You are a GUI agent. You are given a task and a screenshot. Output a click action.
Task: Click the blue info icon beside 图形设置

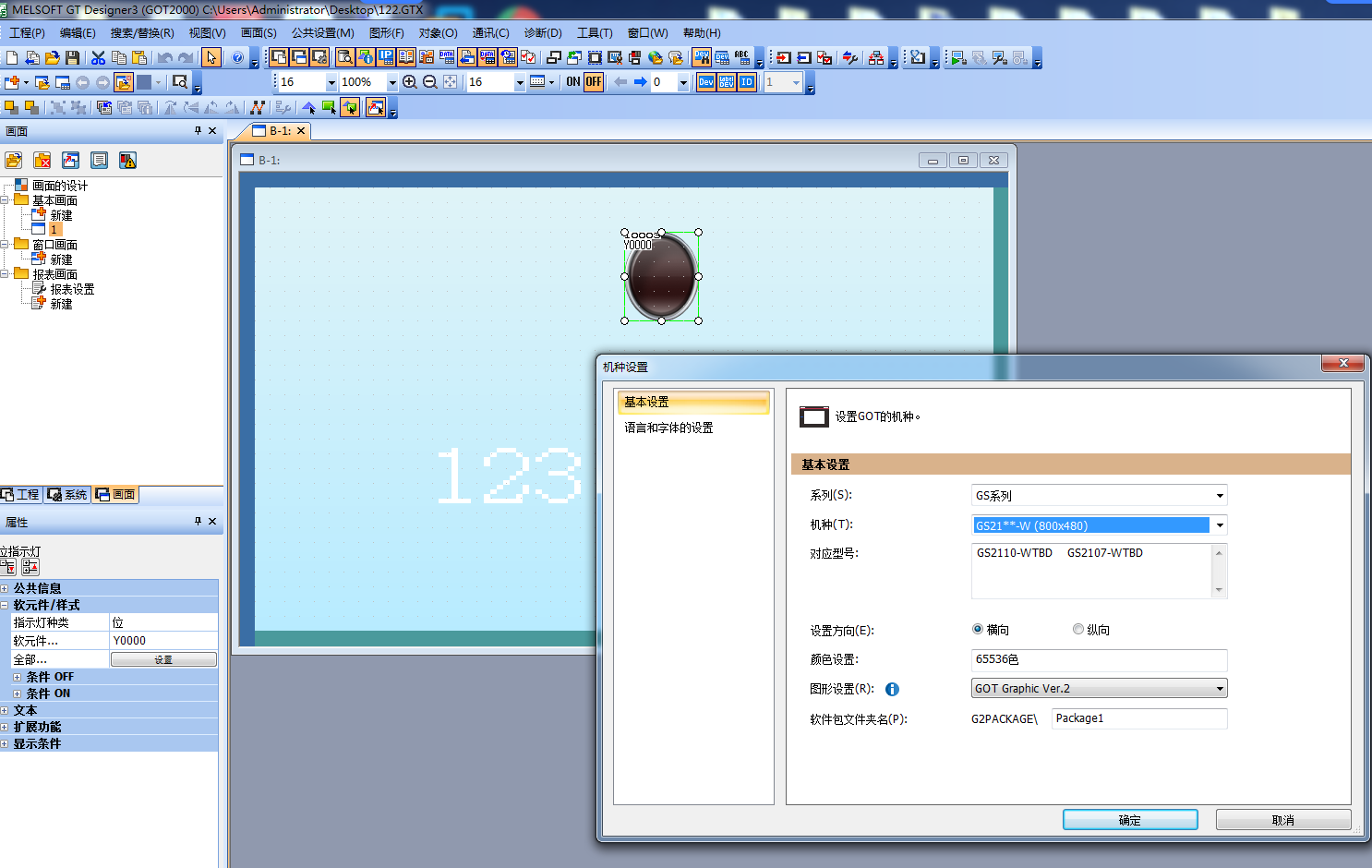892,689
